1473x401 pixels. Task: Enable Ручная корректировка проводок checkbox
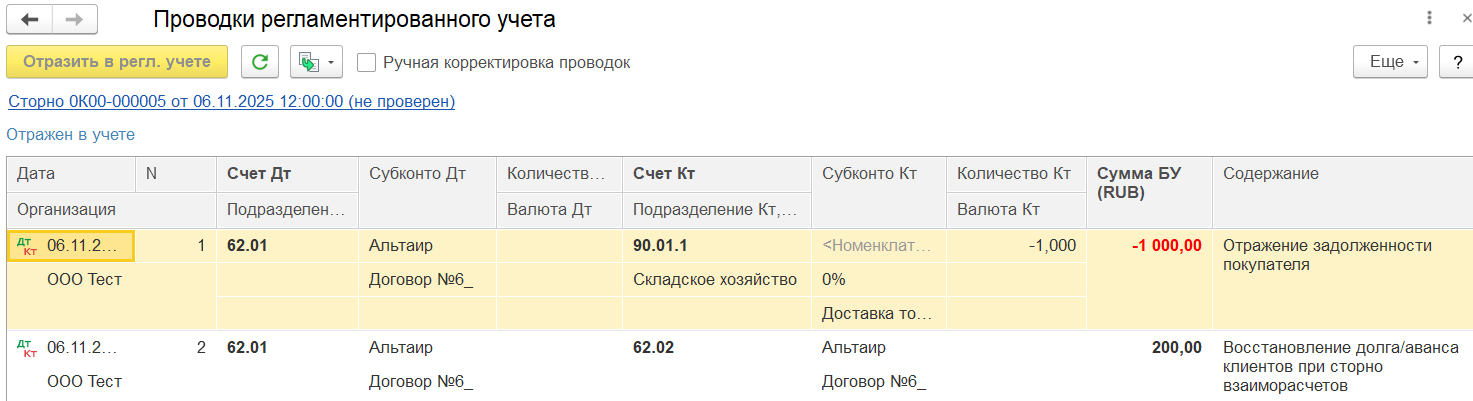(x=367, y=62)
